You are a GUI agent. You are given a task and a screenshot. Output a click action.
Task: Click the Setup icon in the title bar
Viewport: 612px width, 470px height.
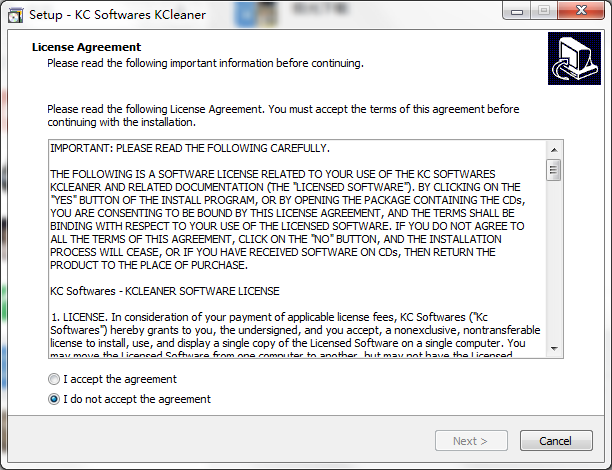[x=16, y=15]
